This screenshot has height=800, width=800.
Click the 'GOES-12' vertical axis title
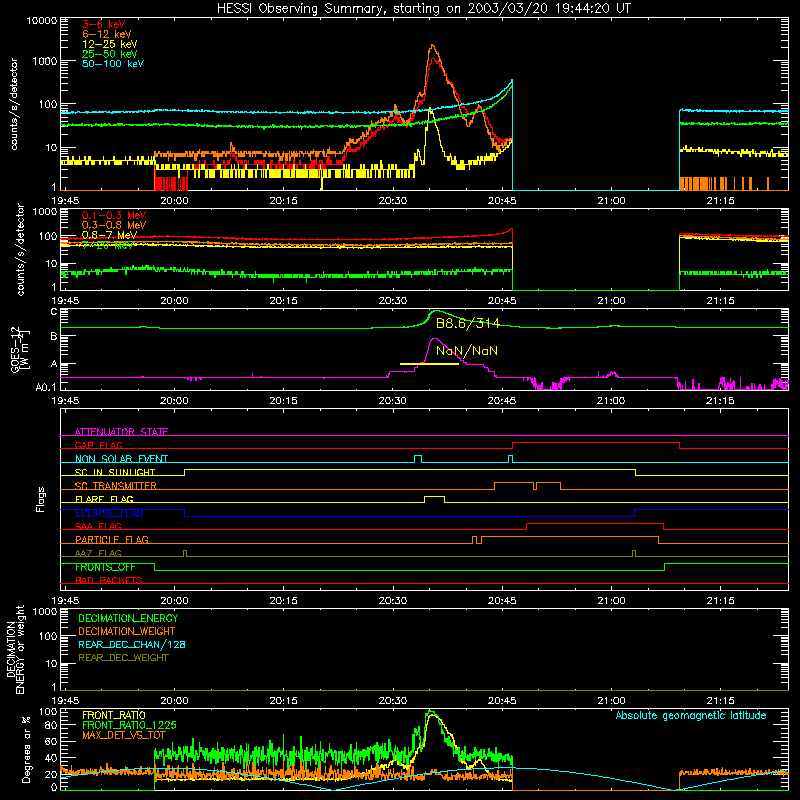(x=15, y=350)
